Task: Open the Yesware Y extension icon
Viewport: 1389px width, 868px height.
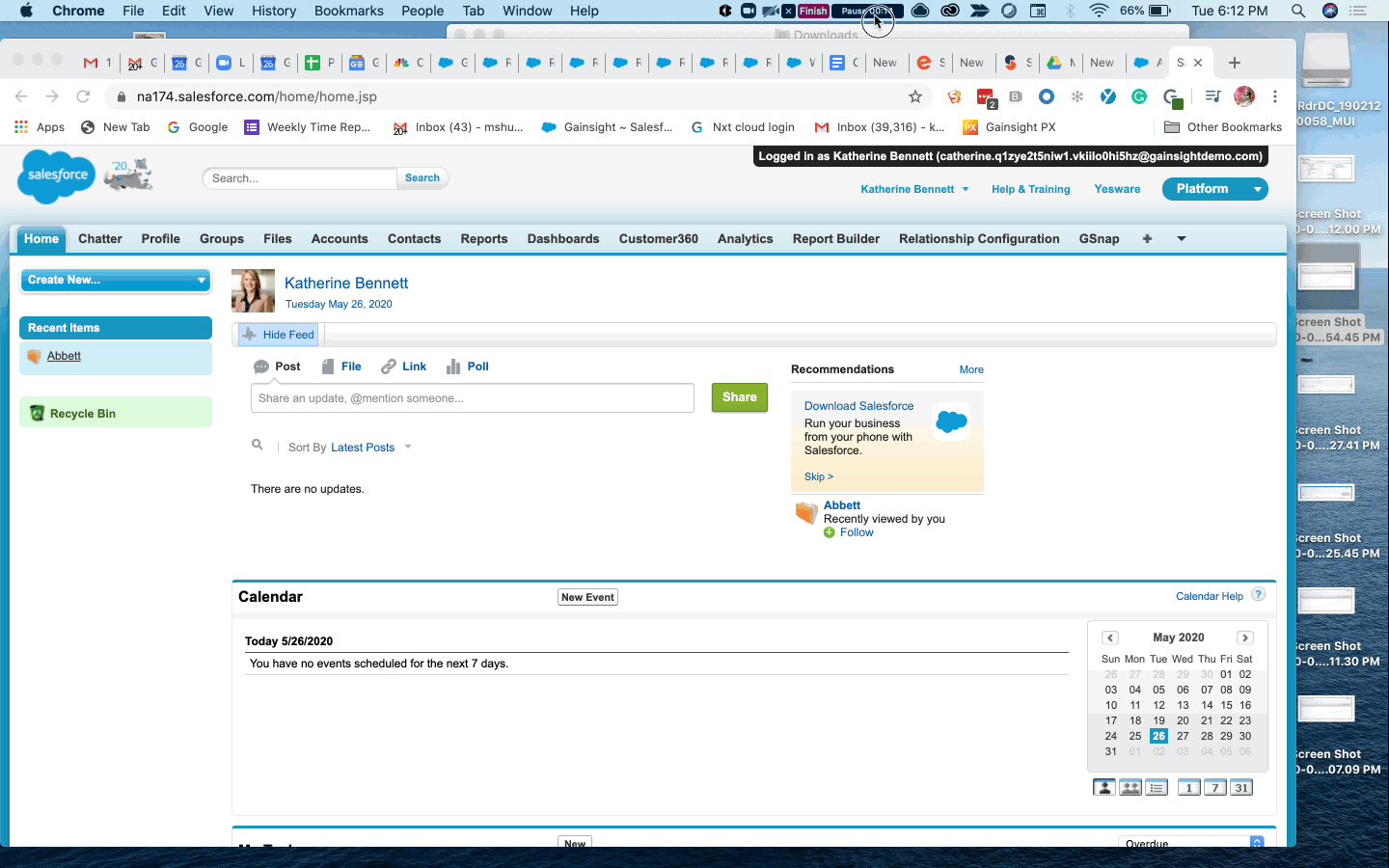Action: tap(1108, 96)
